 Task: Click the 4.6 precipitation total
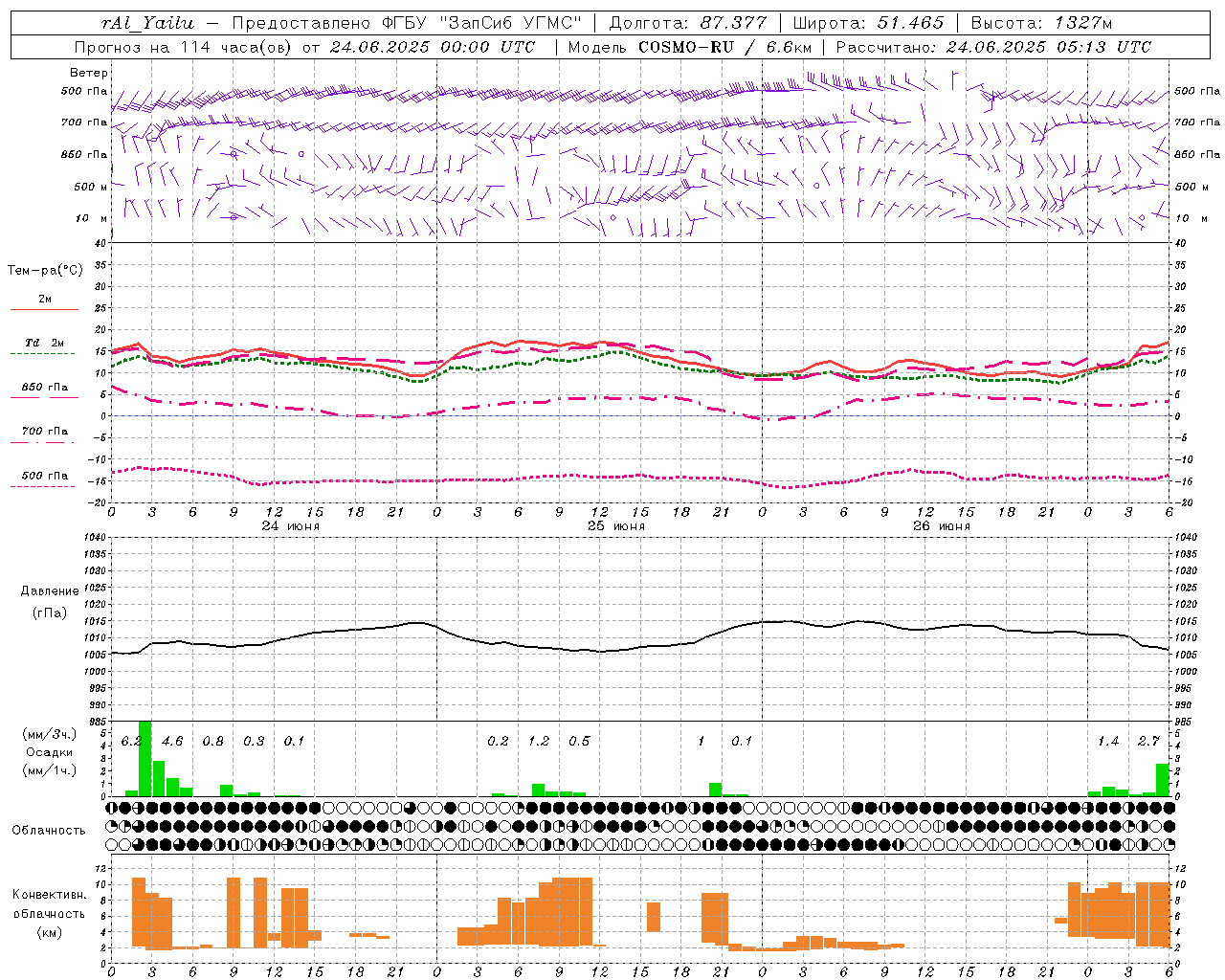(x=172, y=741)
